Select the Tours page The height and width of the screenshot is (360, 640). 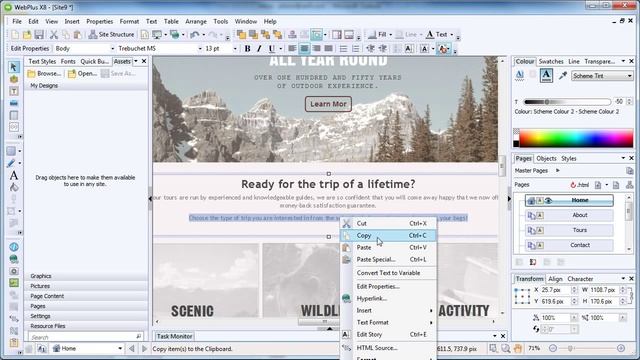(569, 230)
